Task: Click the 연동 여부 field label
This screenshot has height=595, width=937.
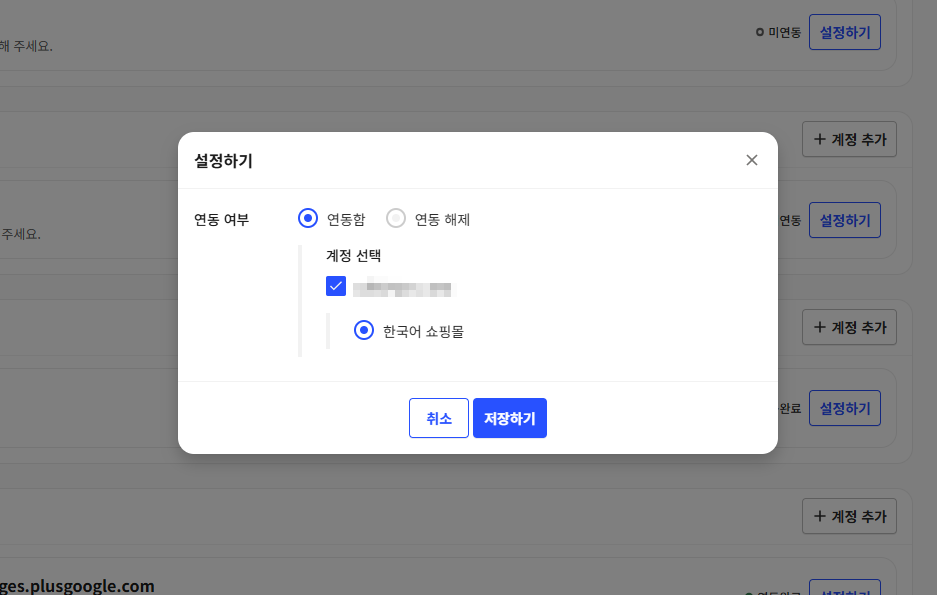Action: pyautogui.click(x=222, y=219)
